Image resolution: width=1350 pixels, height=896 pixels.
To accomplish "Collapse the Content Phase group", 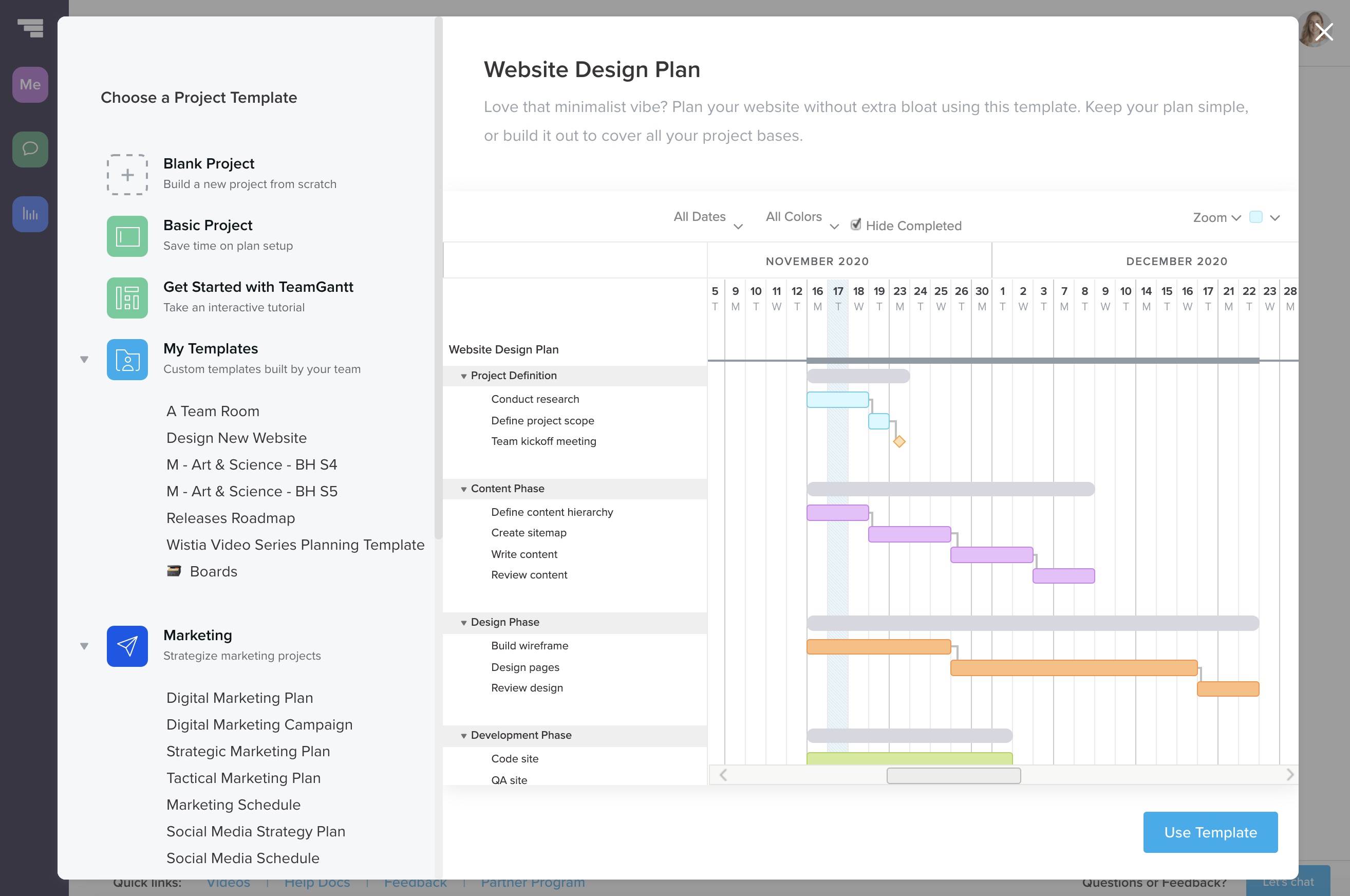I will click(463, 489).
